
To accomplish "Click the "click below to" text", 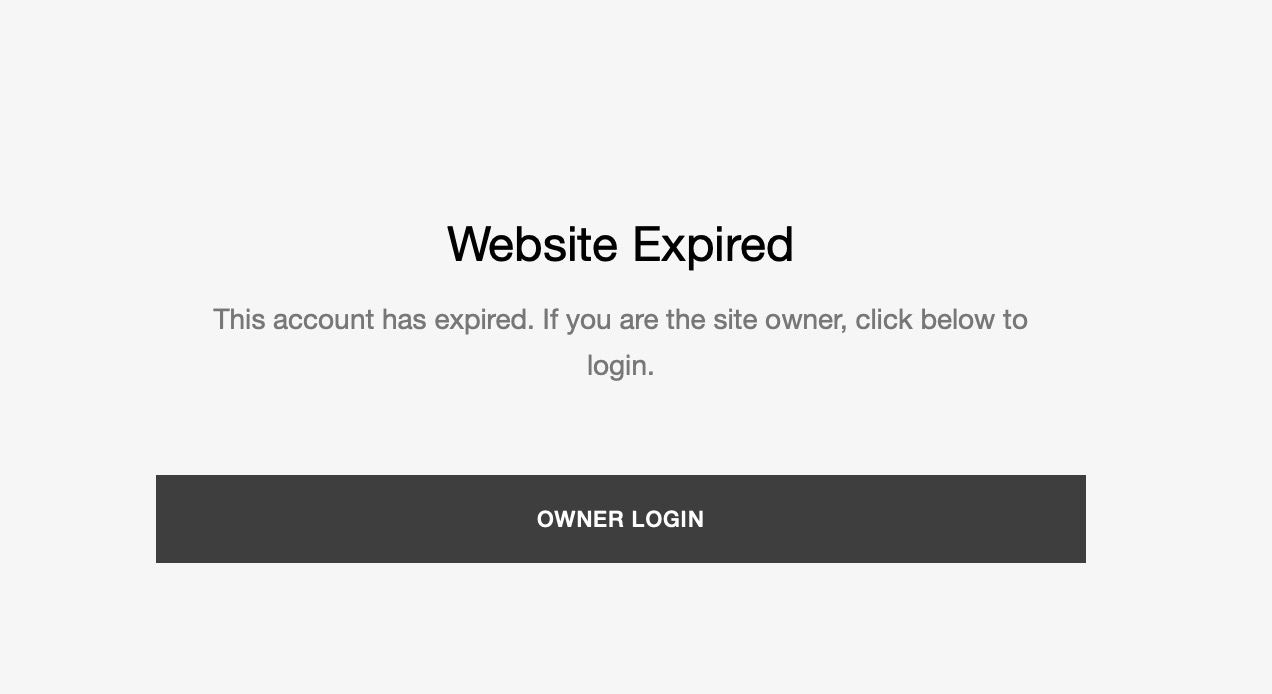I will (941, 320).
